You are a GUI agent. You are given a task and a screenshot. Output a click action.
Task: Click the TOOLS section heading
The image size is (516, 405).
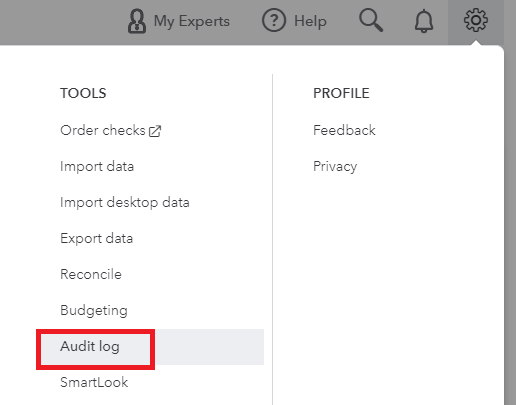click(83, 93)
